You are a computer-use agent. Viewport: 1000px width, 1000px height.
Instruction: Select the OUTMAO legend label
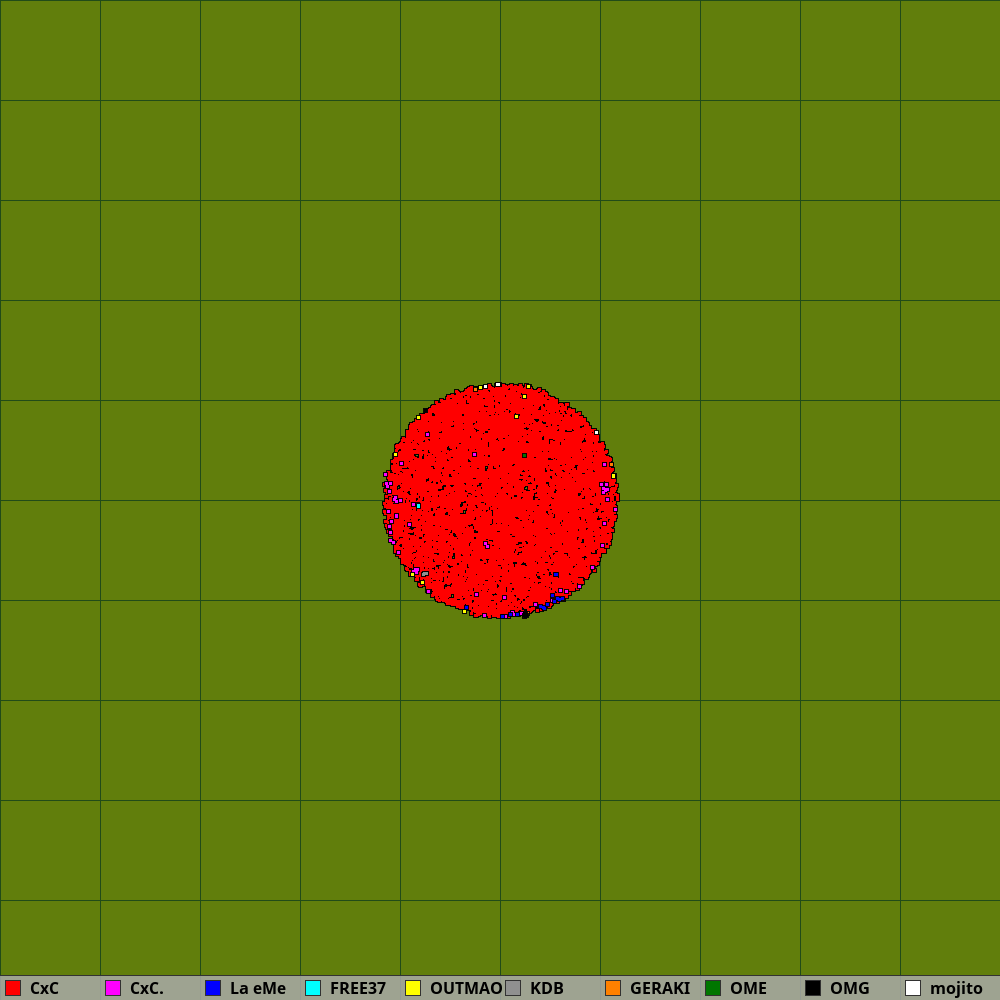(x=466, y=989)
